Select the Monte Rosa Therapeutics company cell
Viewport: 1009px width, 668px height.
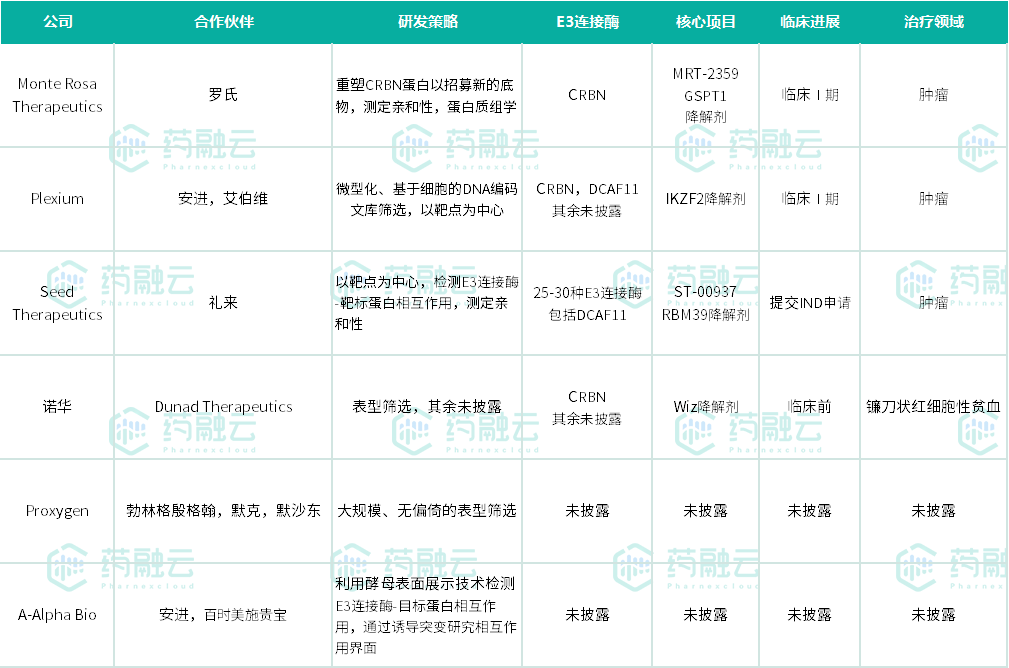57,95
